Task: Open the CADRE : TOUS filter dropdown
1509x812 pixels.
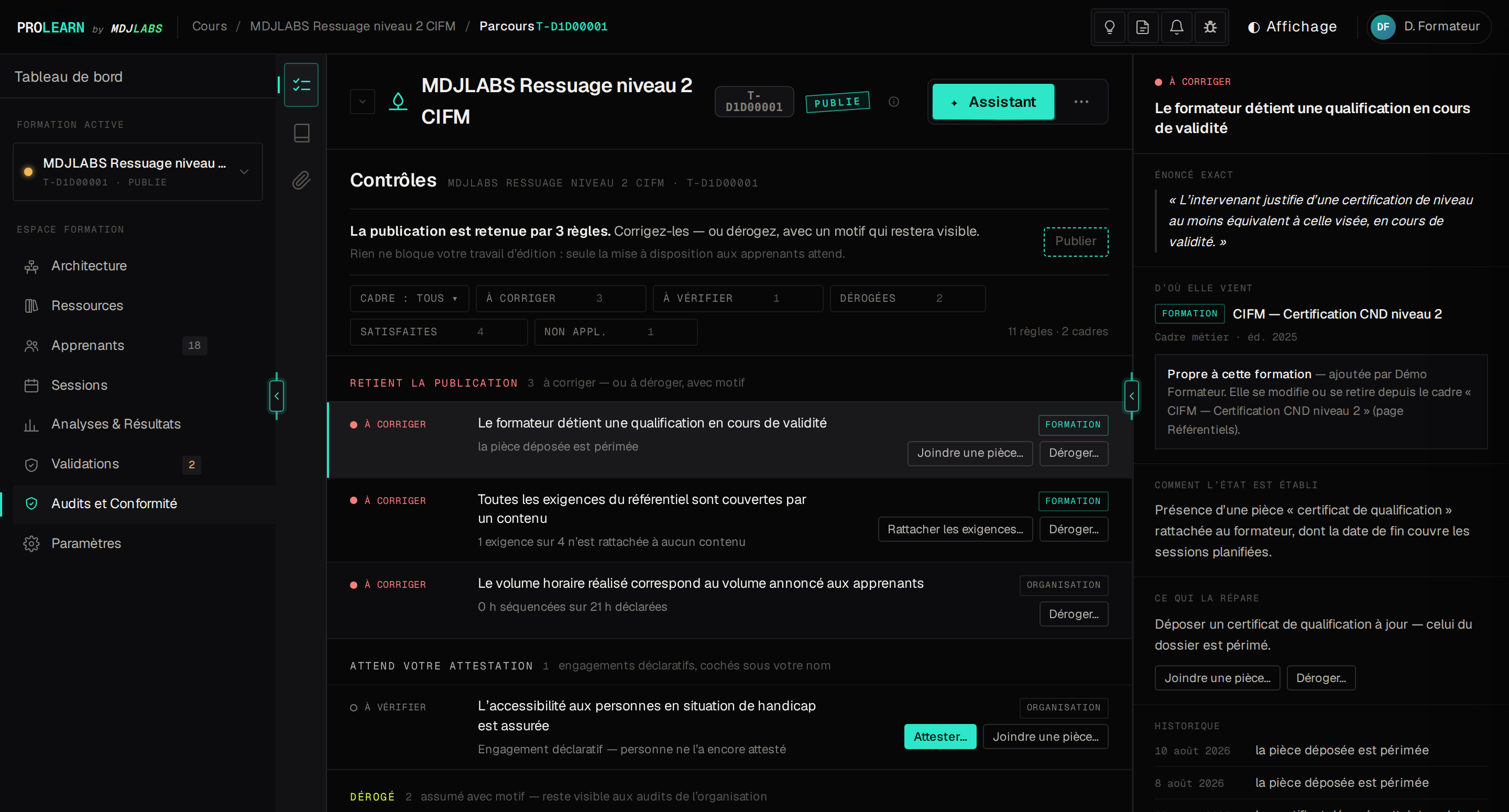Action: point(409,298)
